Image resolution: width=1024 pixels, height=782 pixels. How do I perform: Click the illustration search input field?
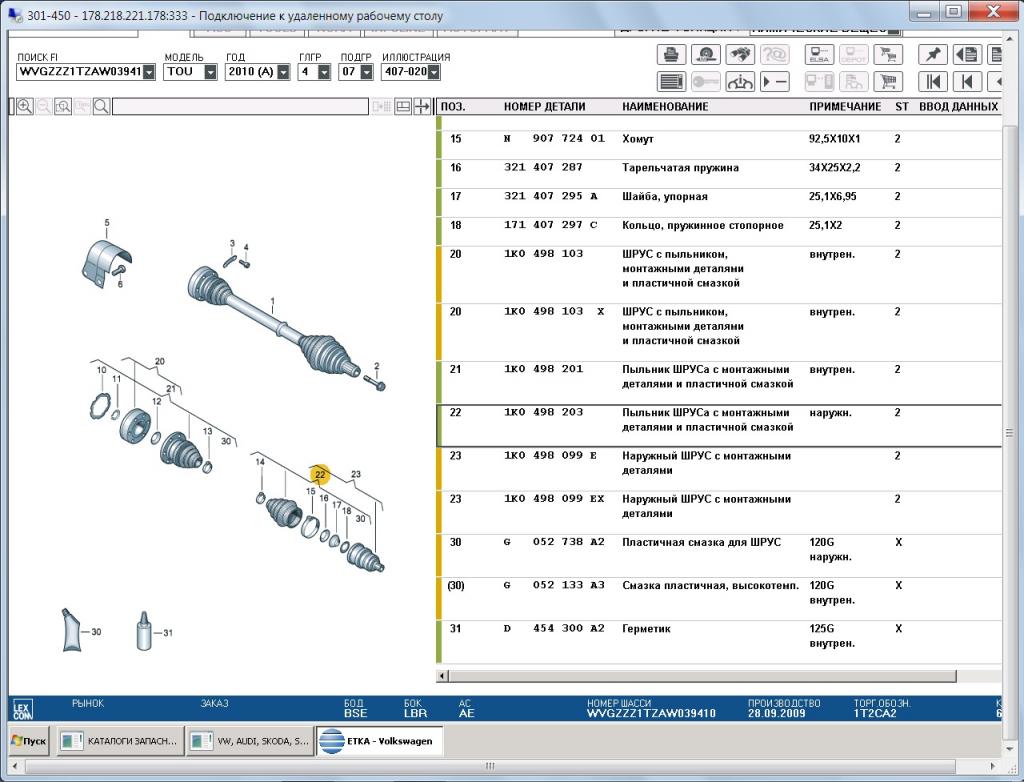(x=240, y=106)
